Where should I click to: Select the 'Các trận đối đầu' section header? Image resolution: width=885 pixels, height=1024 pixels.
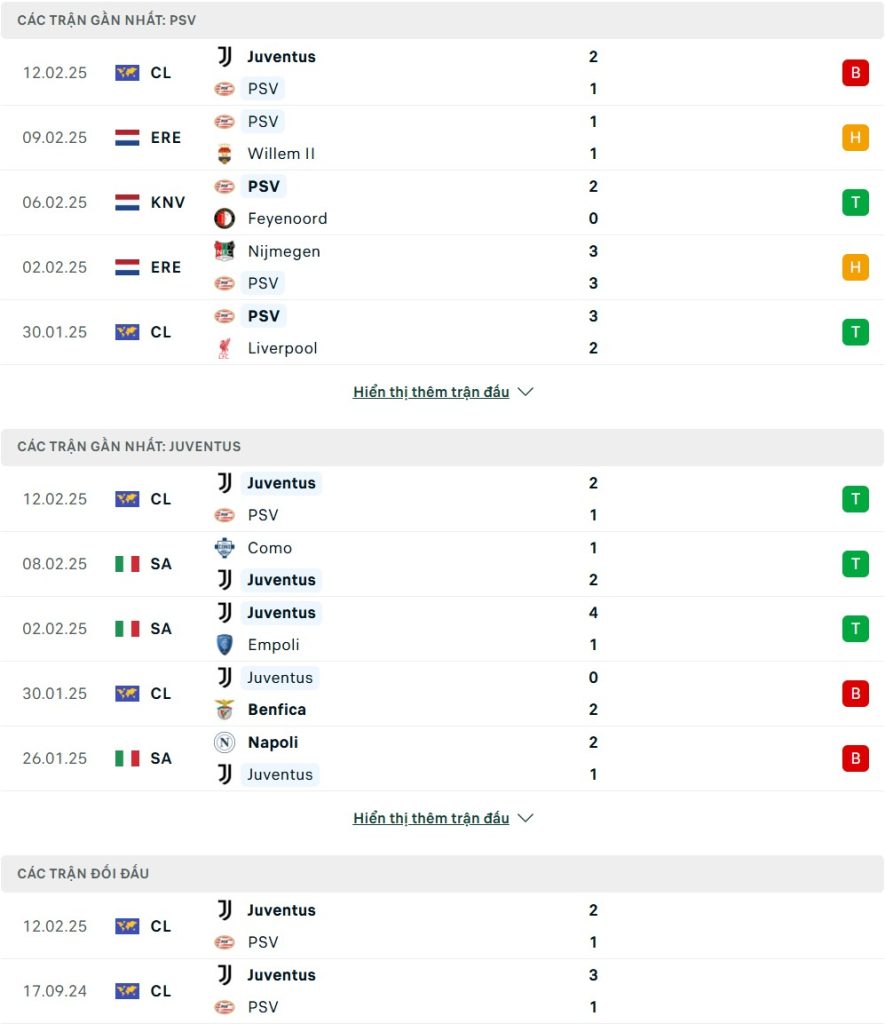pos(83,873)
